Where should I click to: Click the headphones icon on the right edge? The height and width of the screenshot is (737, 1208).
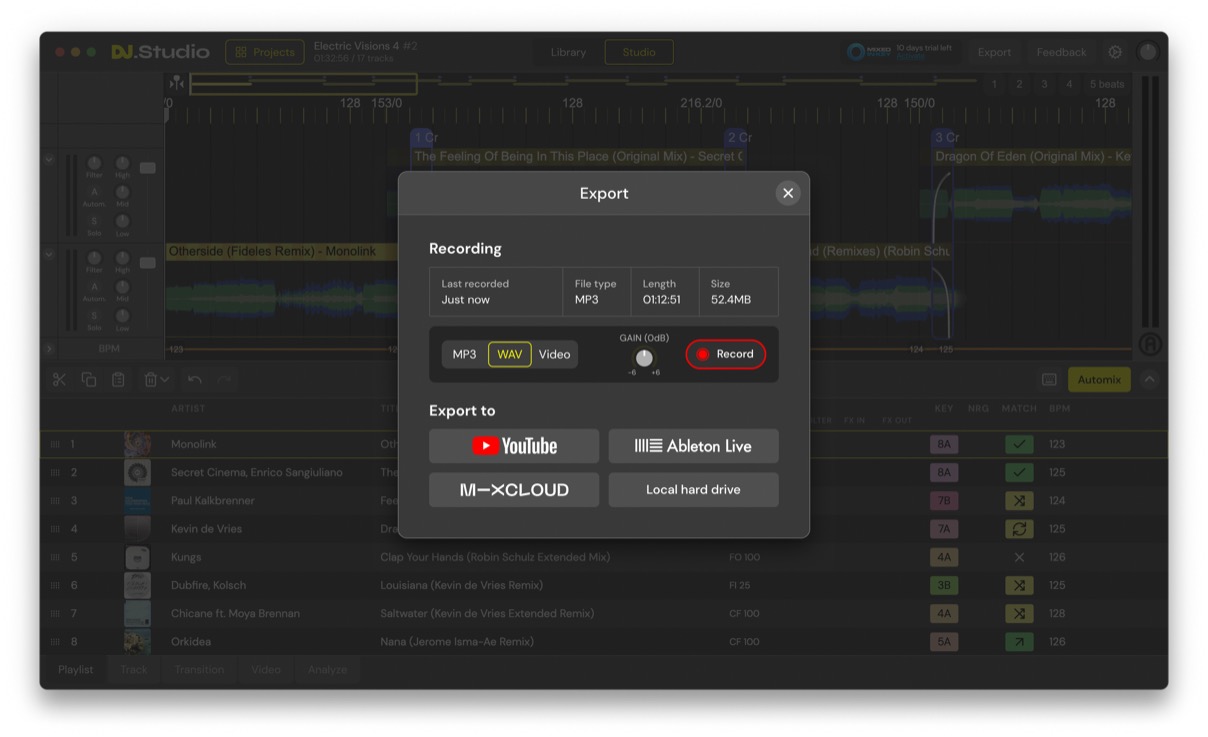(1150, 343)
